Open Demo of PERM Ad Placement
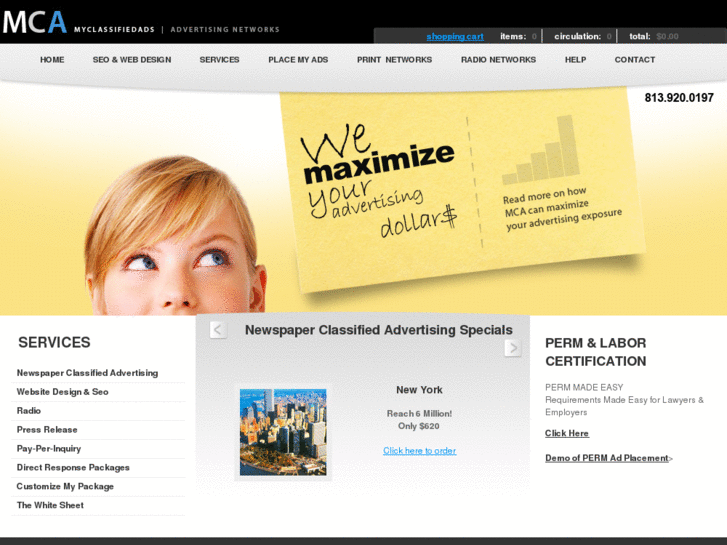Viewport: 727px width, 545px height. [x=607, y=458]
